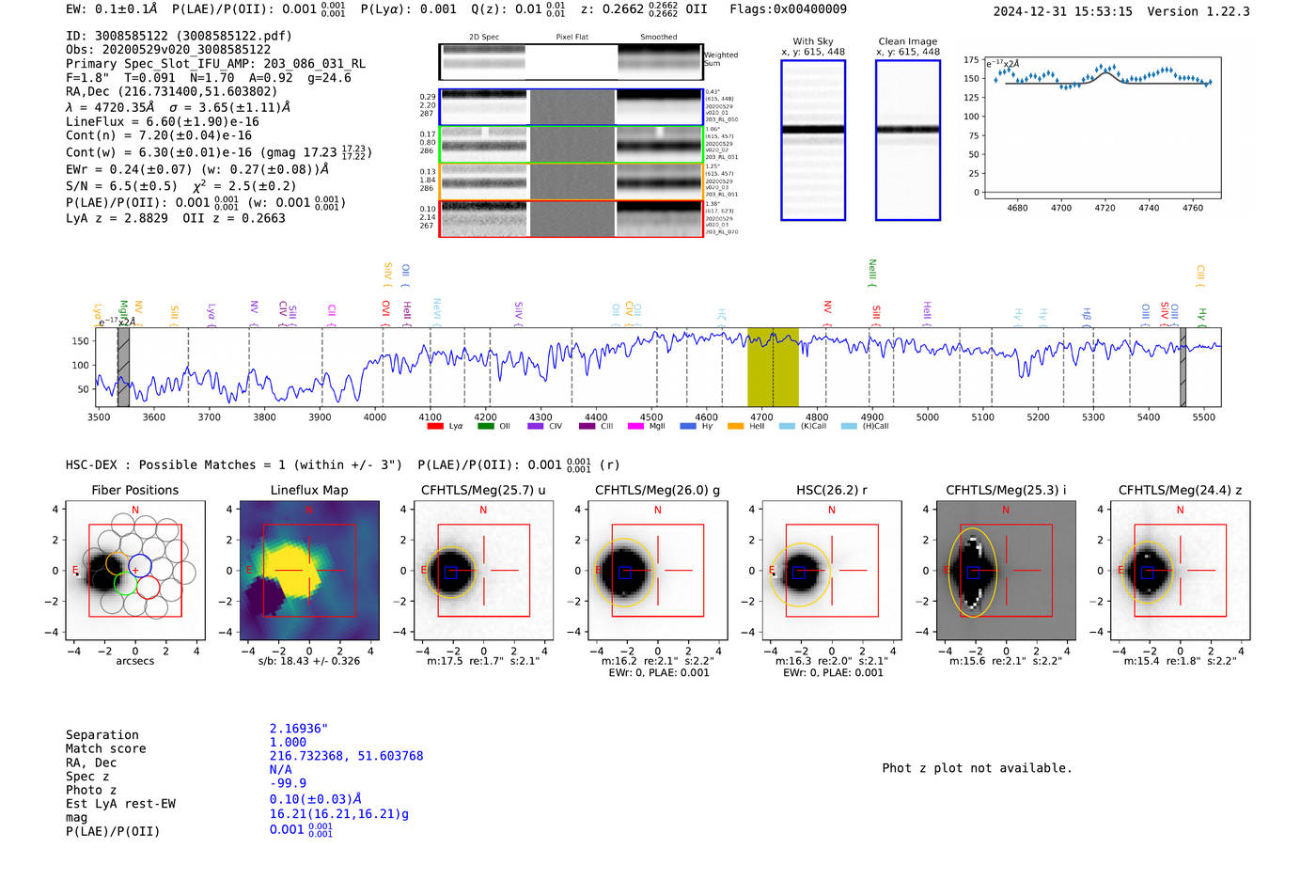Open the Lineflux Map panel
The height and width of the screenshot is (896, 1316).
click(309, 571)
